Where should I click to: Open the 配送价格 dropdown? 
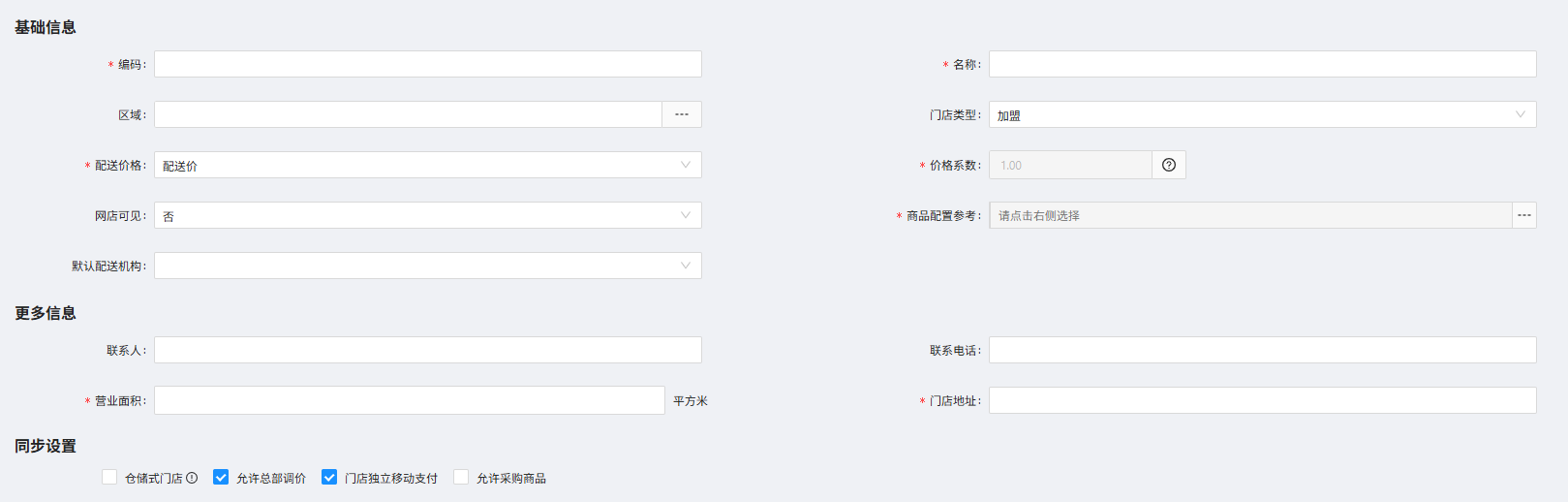click(428, 165)
